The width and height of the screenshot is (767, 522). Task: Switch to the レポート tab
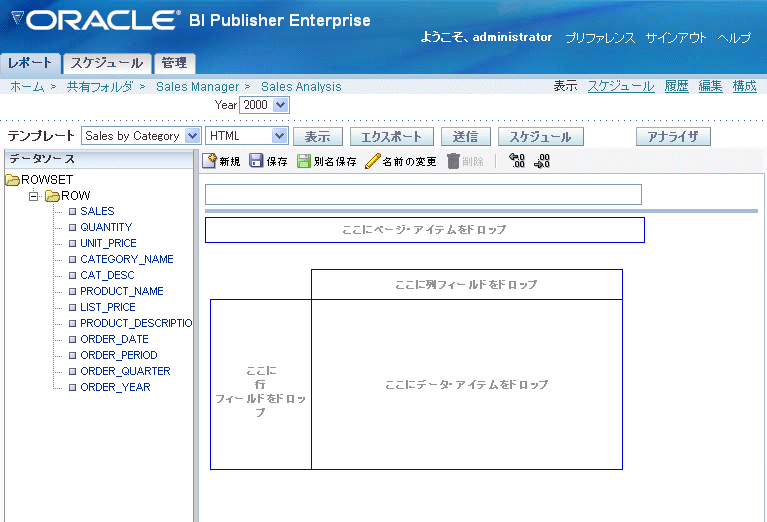30,63
